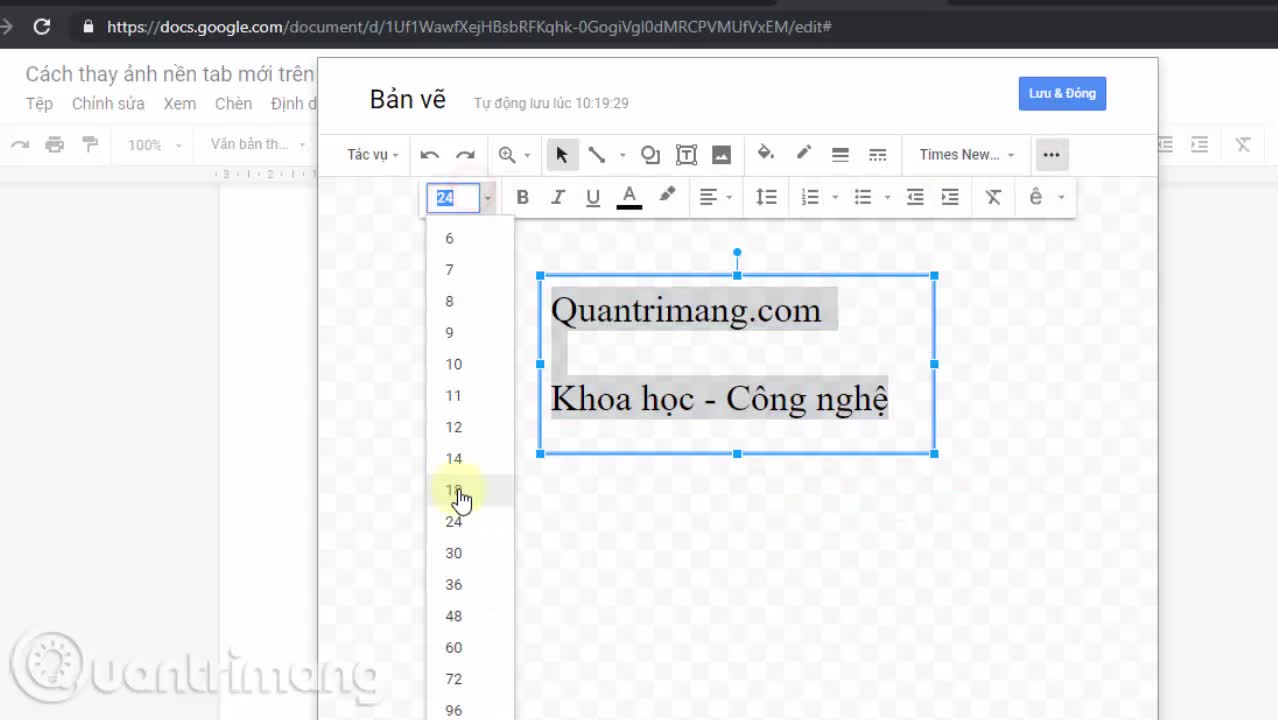
Task: Apply a numbered list
Action: (x=811, y=197)
